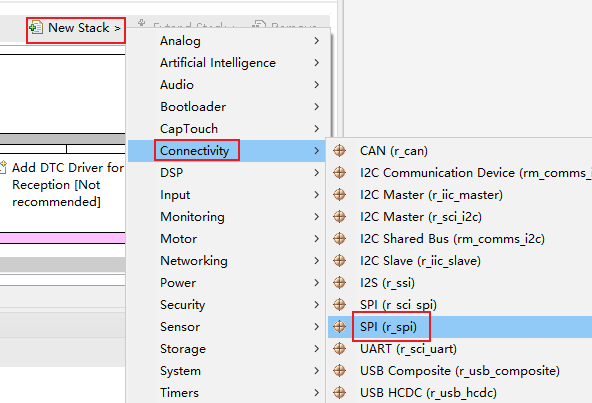The width and height of the screenshot is (592, 403).
Task: Click the I2C Master (r_iic_master) icon
Action: (x=339, y=195)
